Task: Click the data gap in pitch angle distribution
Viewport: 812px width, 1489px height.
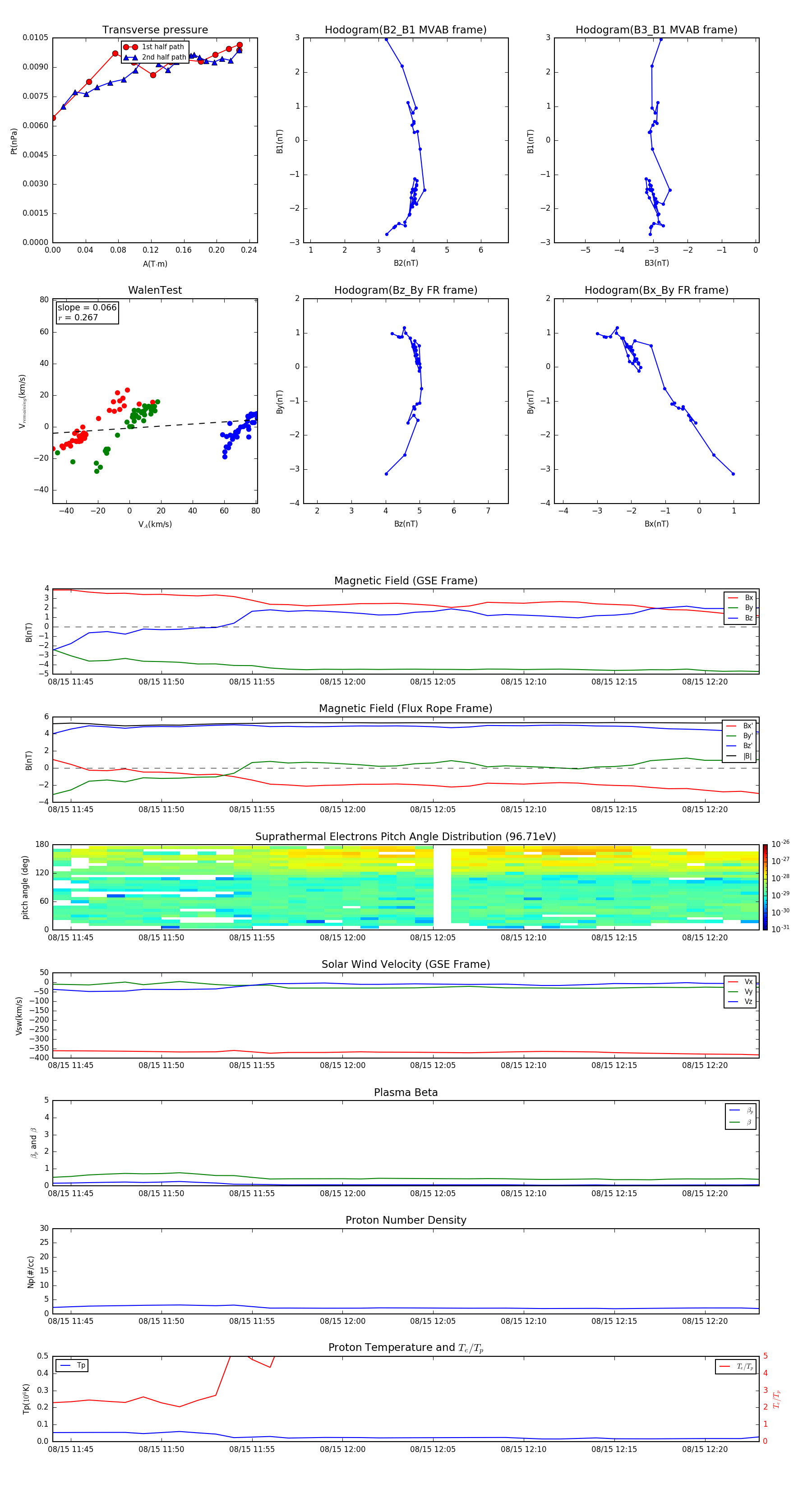Action: coord(442,887)
